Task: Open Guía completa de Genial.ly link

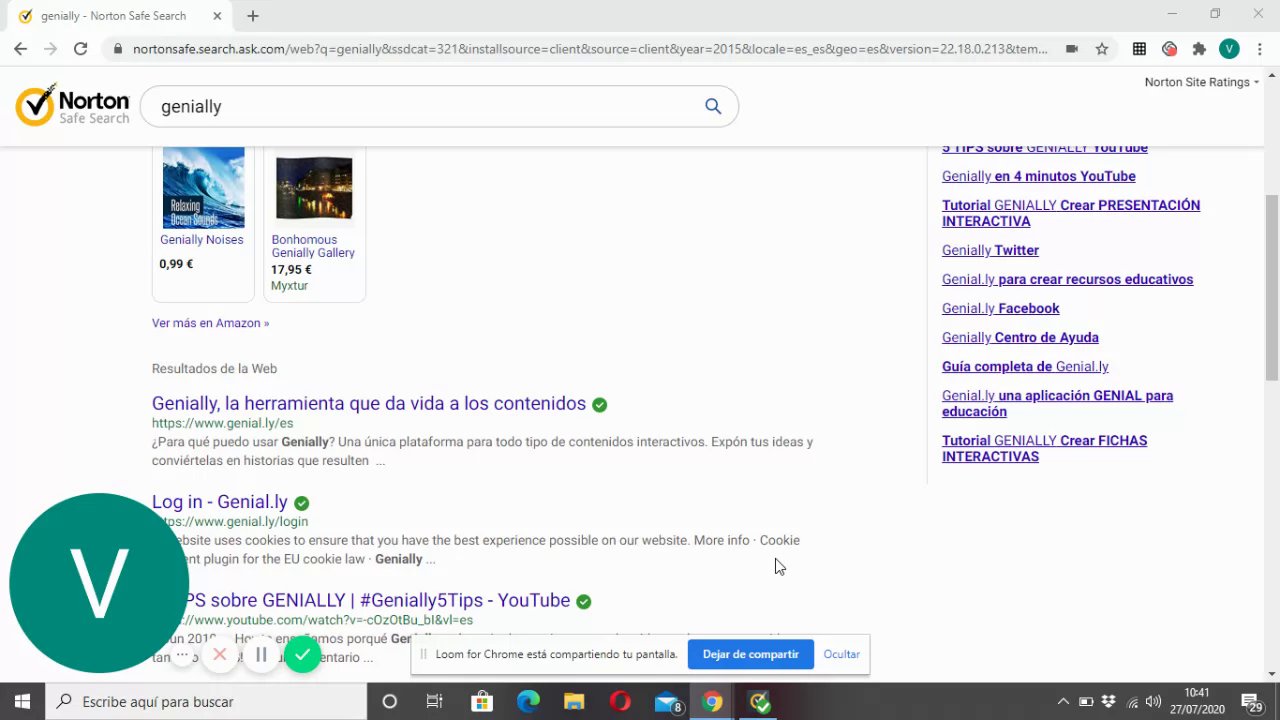Action: pyautogui.click(x=1025, y=366)
